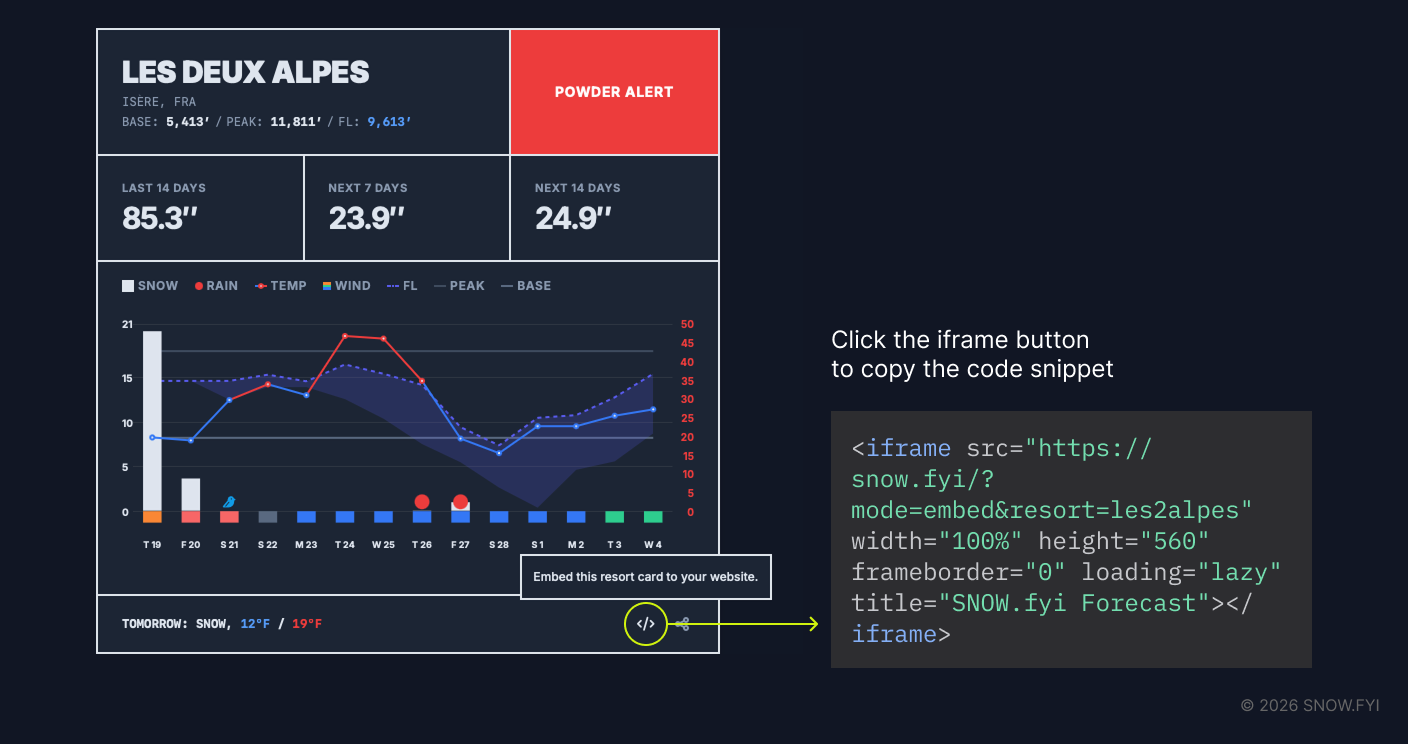The width and height of the screenshot is (1408, 744).
Task: Click the iframe code snippet box
Action: tap(1071, 539)
